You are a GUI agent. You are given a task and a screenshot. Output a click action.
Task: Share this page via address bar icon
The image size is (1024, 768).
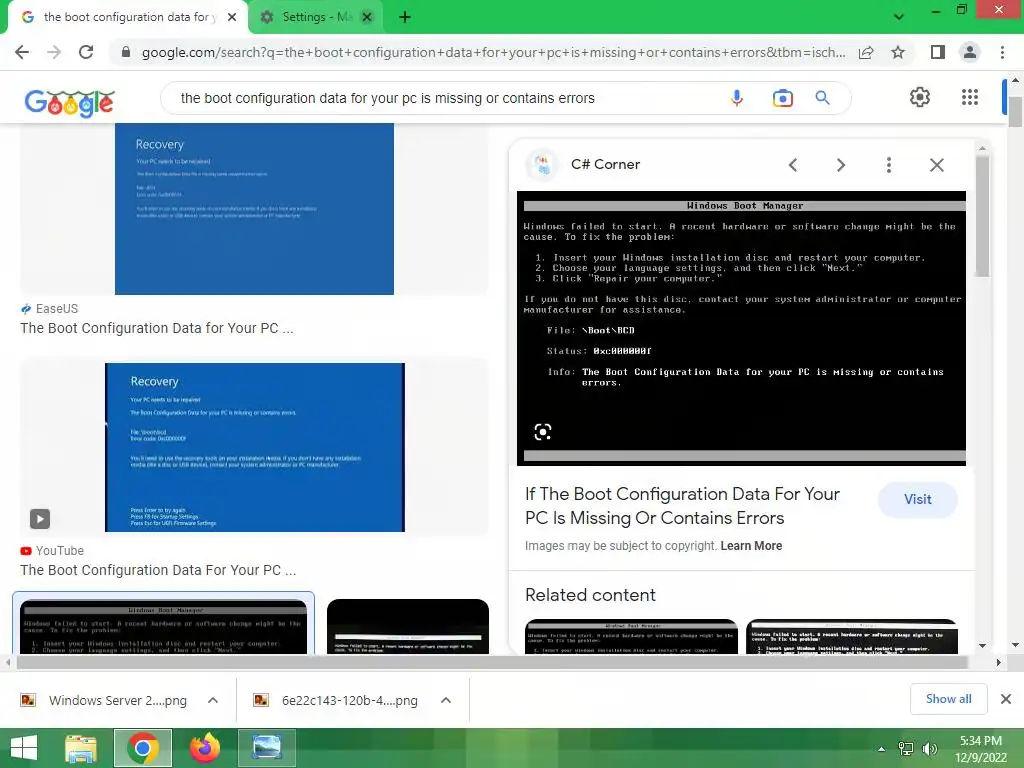866,52
